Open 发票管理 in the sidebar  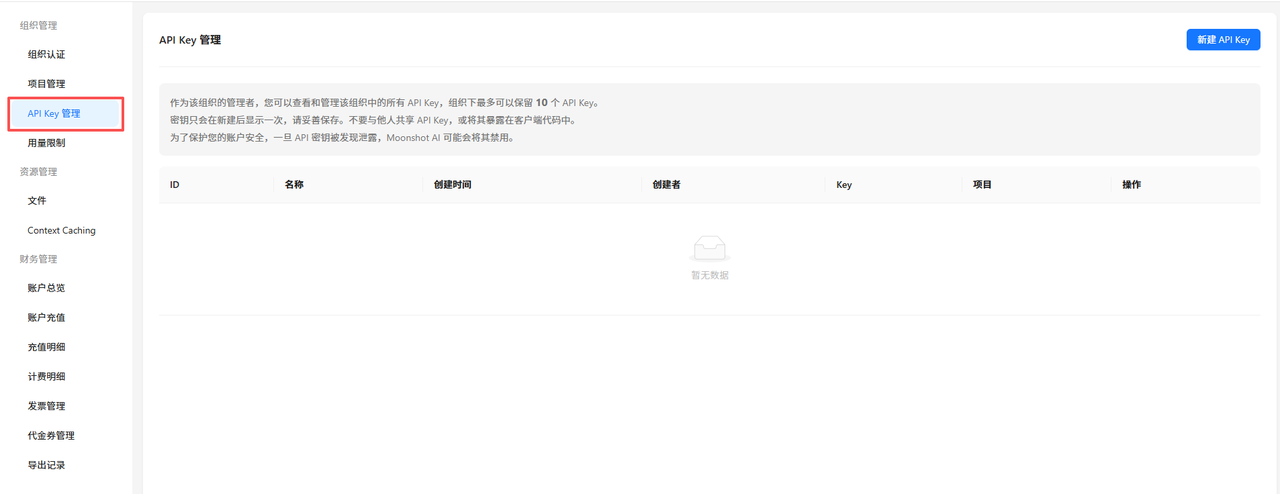[46, 406]
